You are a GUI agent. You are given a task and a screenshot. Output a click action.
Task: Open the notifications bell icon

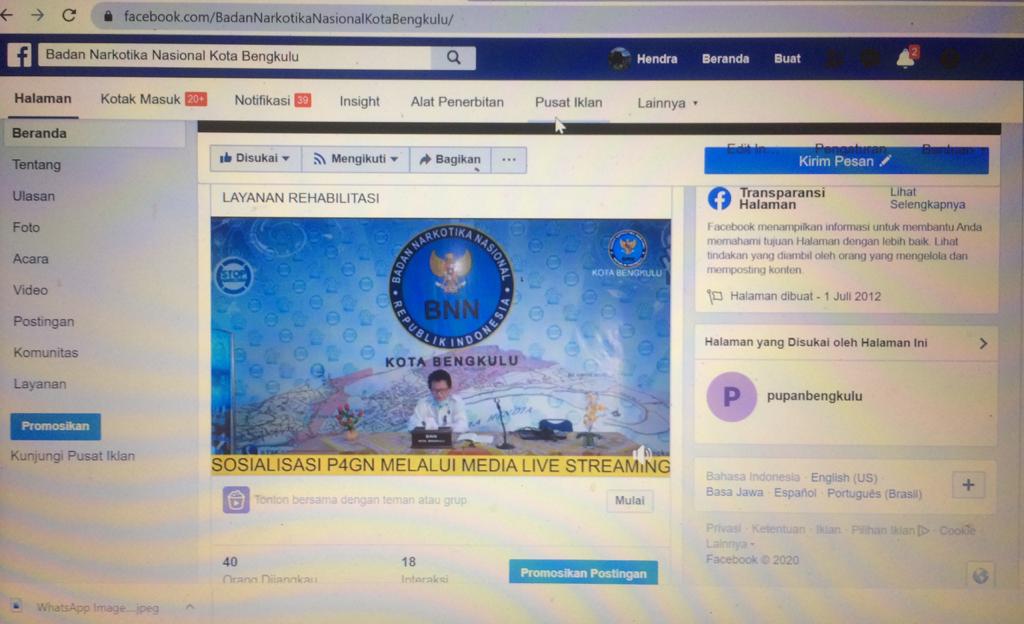click(906, 58)
